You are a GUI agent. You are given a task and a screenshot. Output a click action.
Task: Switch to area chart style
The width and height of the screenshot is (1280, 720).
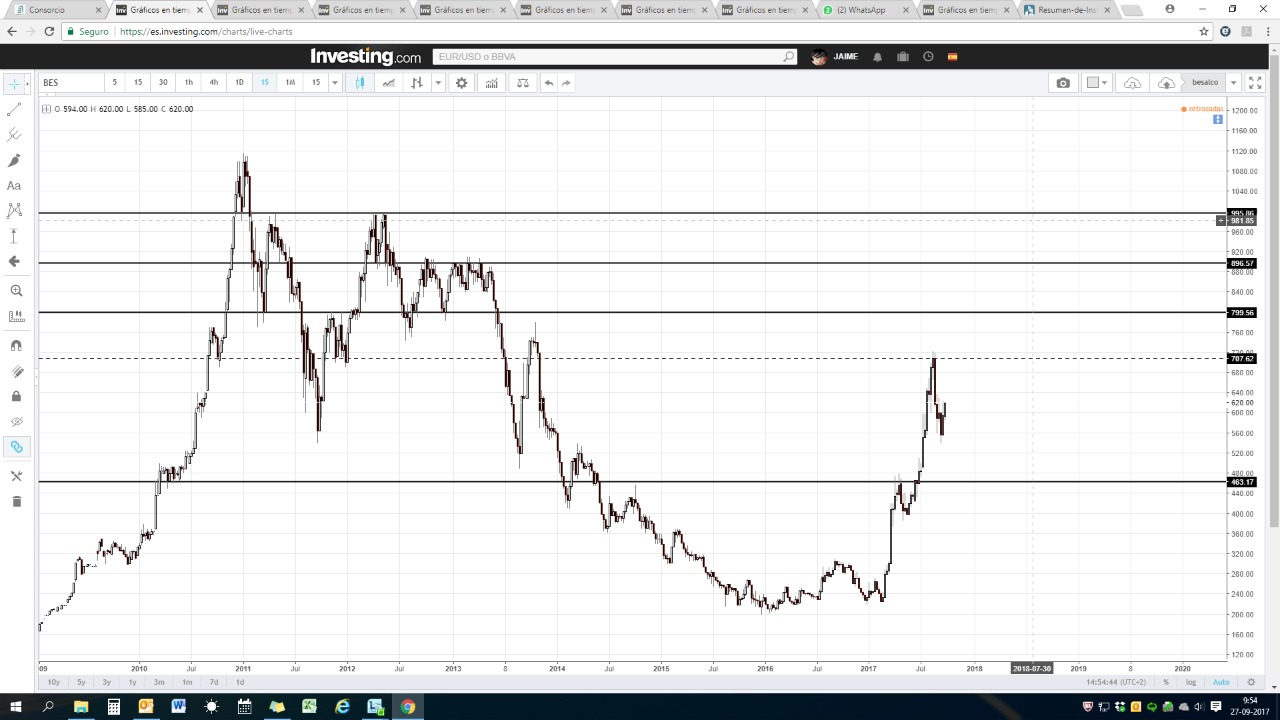(388, 83)
